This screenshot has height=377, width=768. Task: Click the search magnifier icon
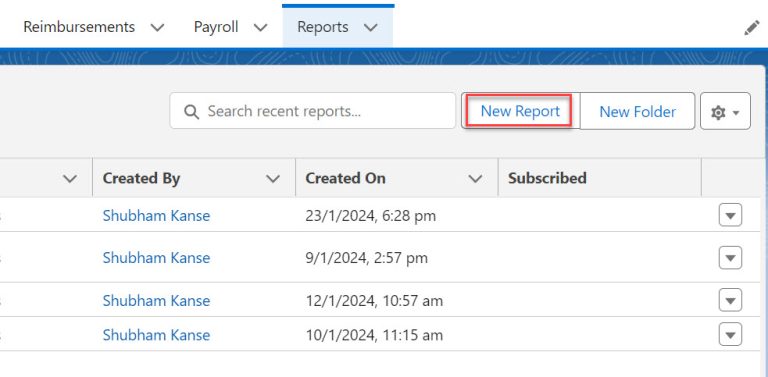point(191,112)
